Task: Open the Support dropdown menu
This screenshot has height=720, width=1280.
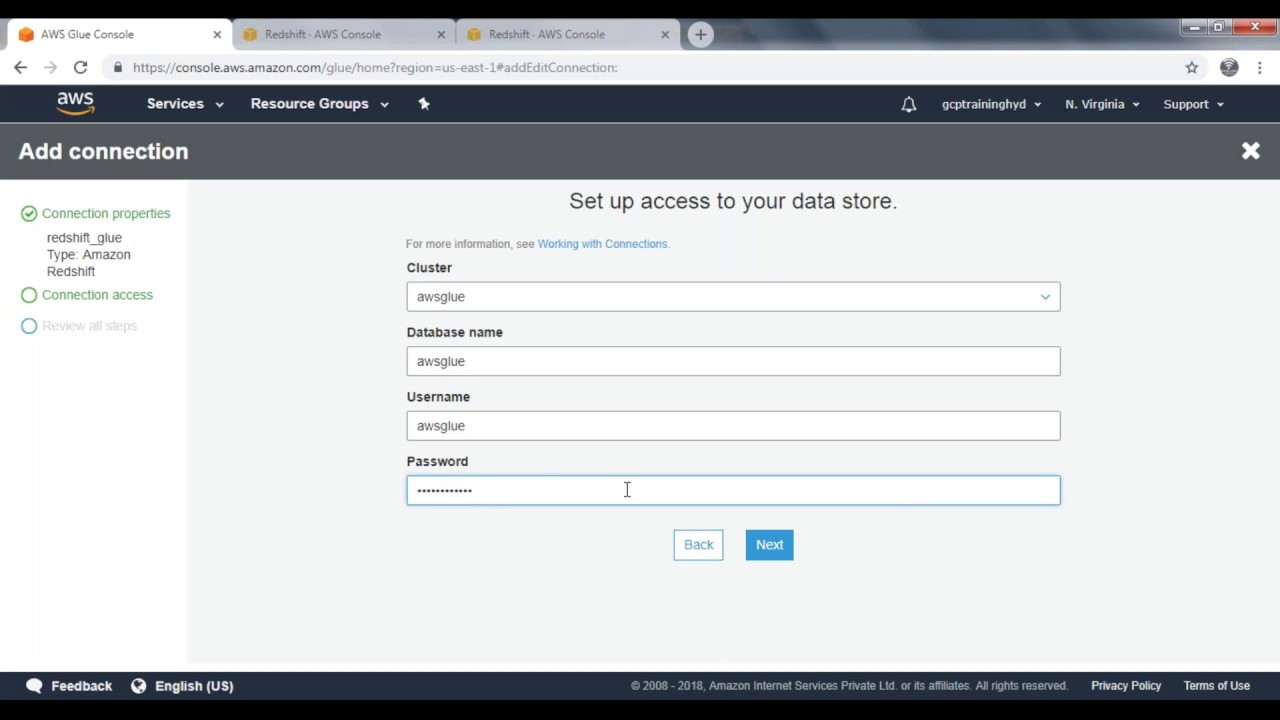Action: tap(1193, 104)
